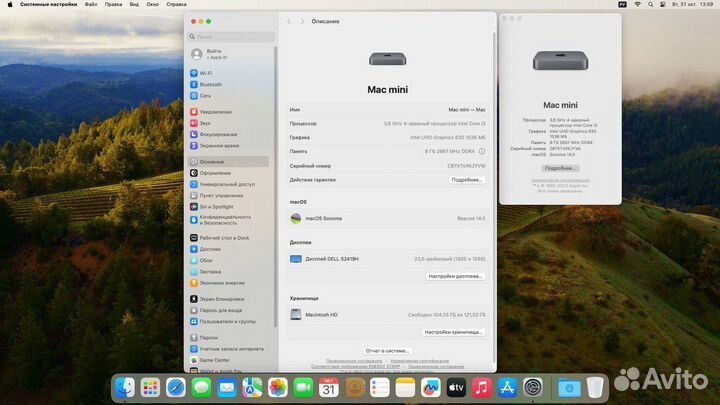Click the Mac mini name row value
Screen dimensions: 720x405
[x=467, y=110]
